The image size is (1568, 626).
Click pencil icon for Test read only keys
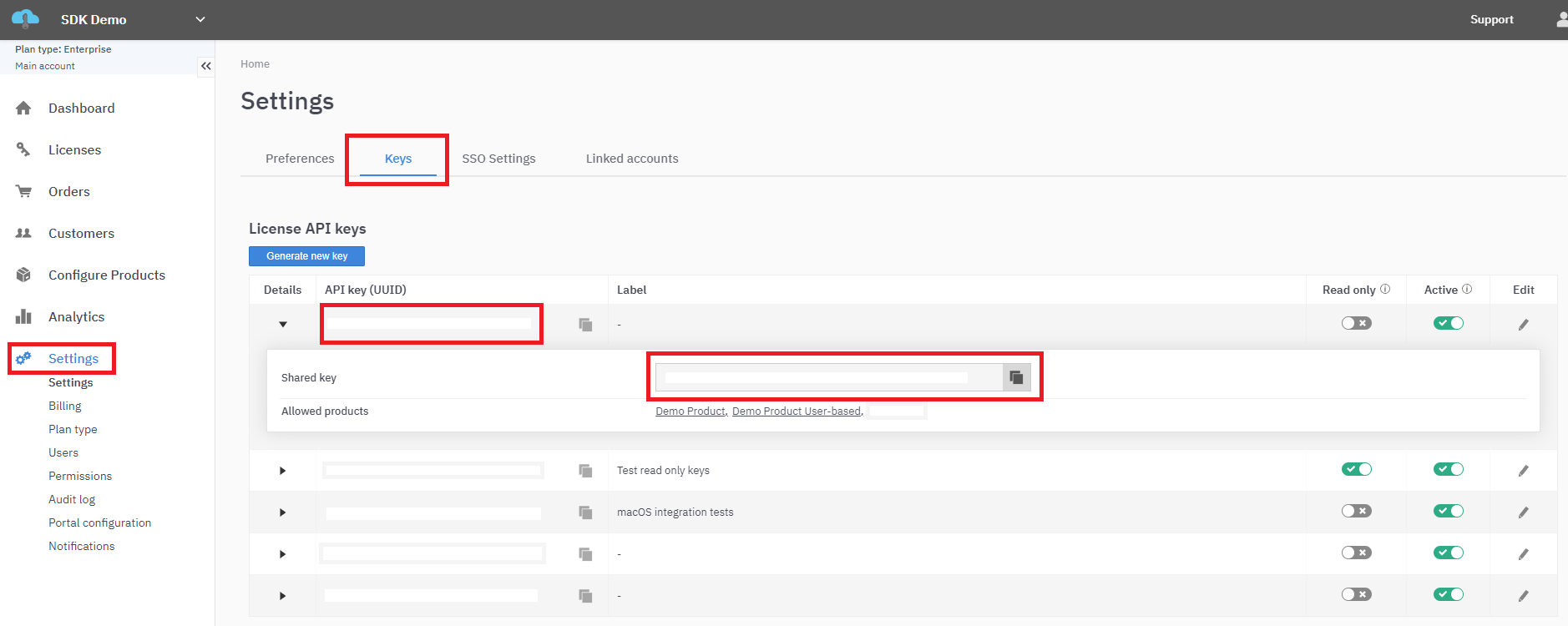1523,471
